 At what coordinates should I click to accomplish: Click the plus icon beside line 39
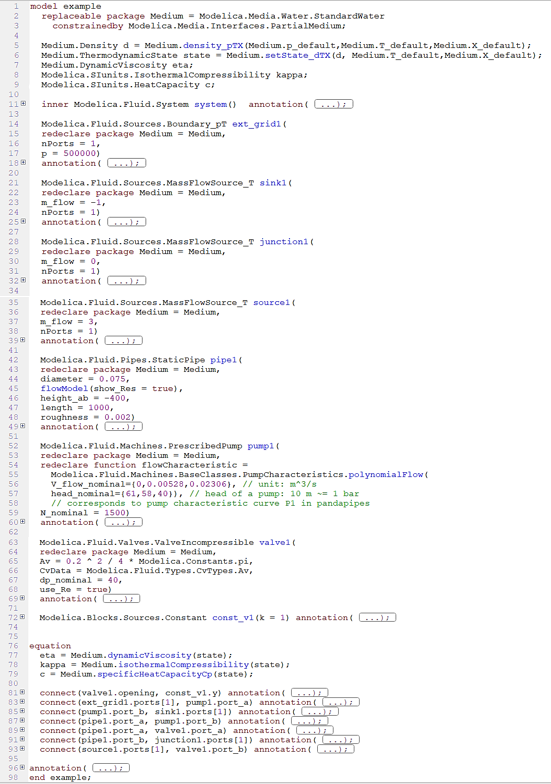[x=22, y=340]
